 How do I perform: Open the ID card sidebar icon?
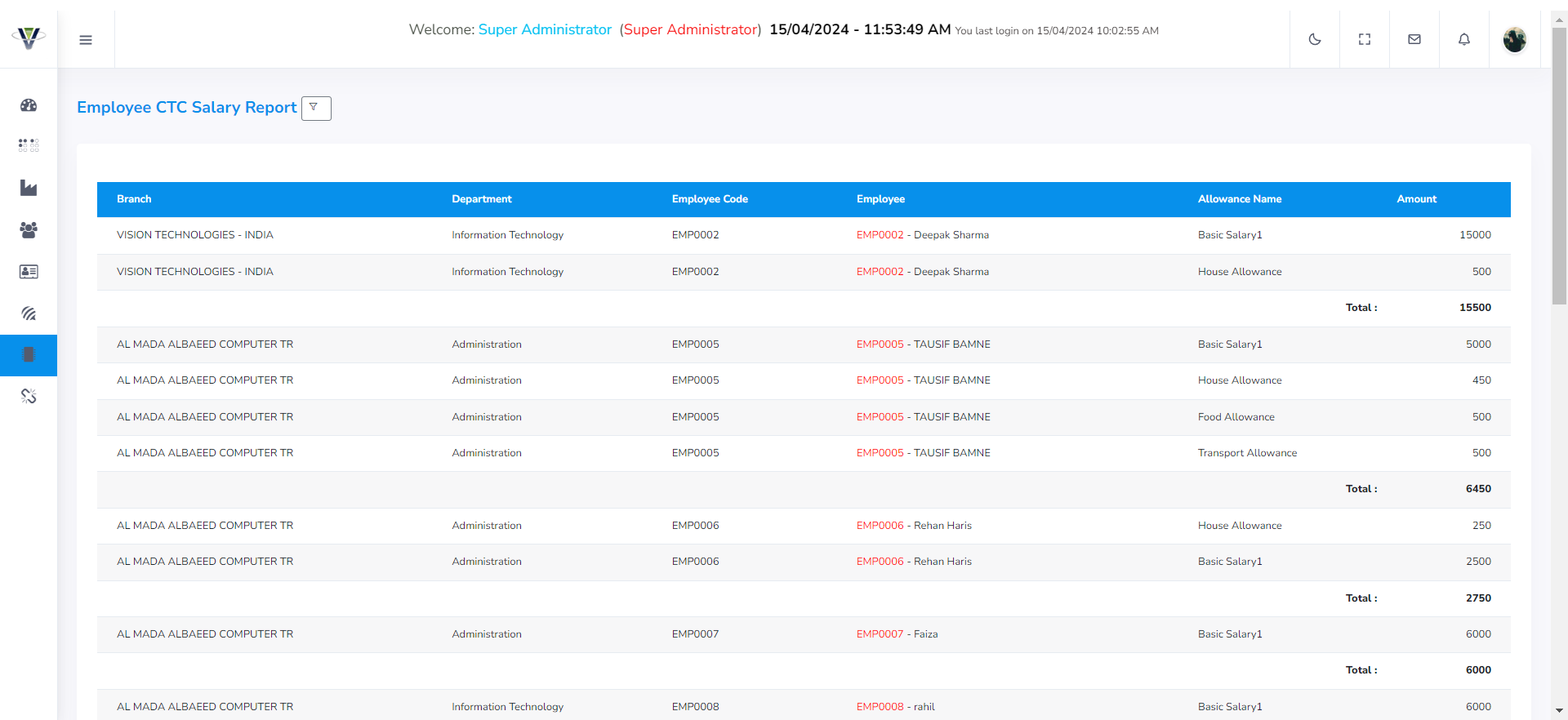[29, 272]
